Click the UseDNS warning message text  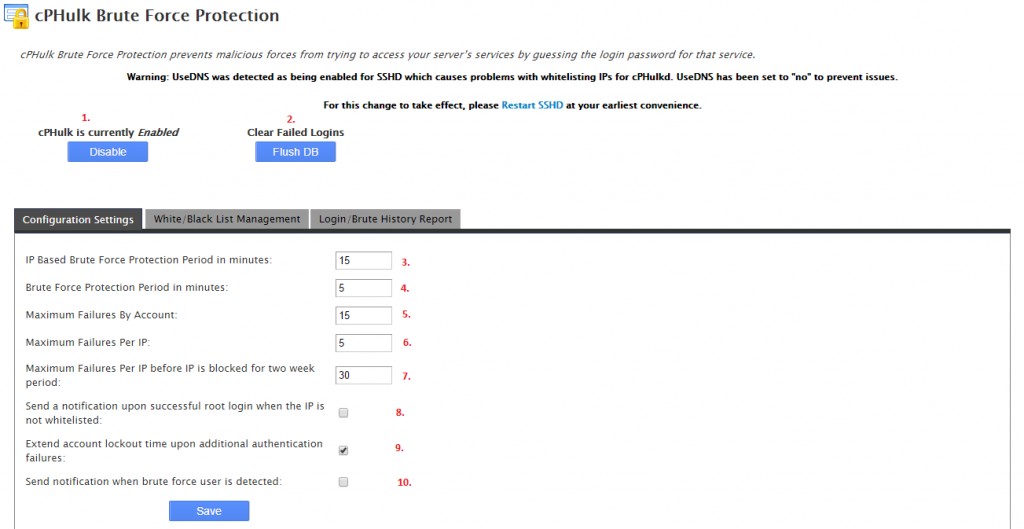click(512, 77)
